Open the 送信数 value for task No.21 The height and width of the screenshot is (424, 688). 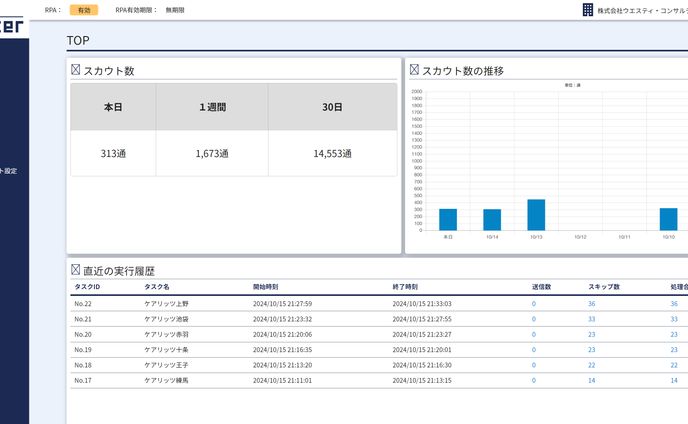[x=534, y=319]
